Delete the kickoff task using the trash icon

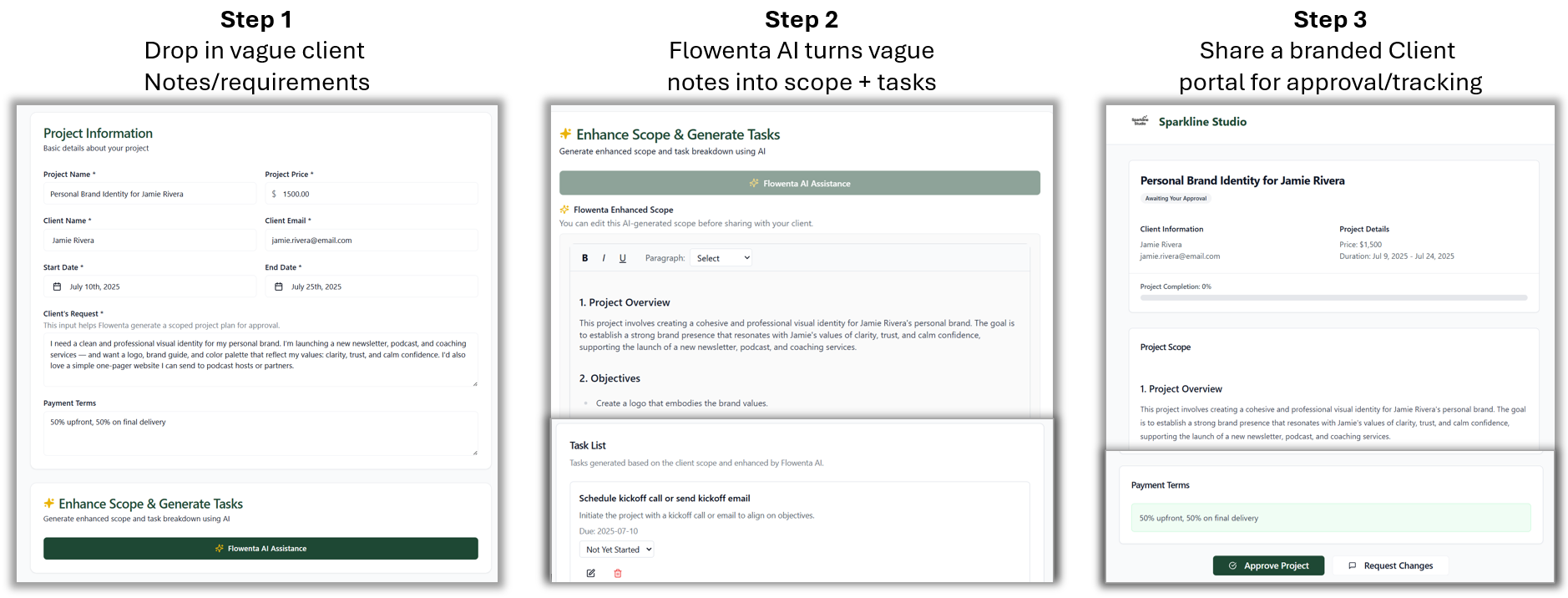point(617,573)
